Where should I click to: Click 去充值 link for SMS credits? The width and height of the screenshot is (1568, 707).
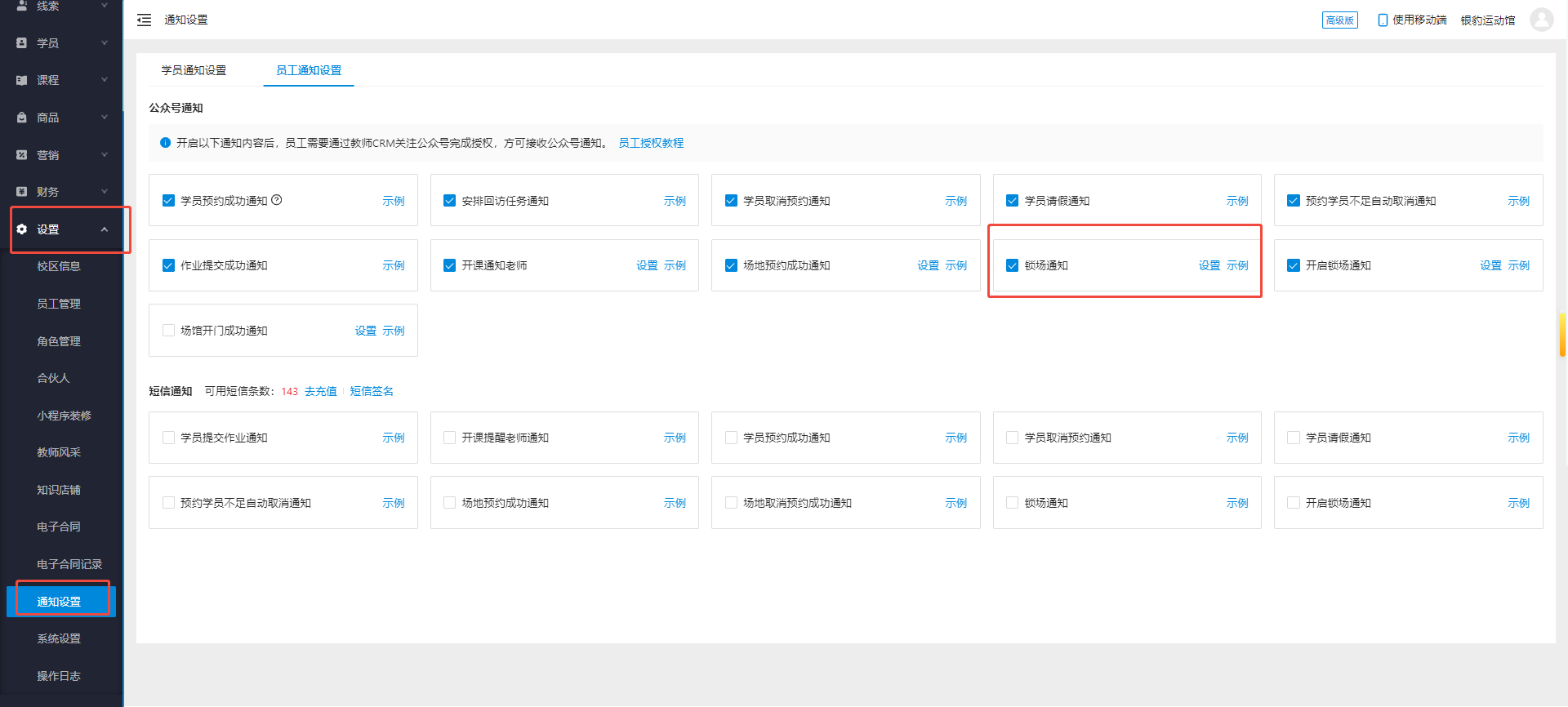(x=321, y=392)
